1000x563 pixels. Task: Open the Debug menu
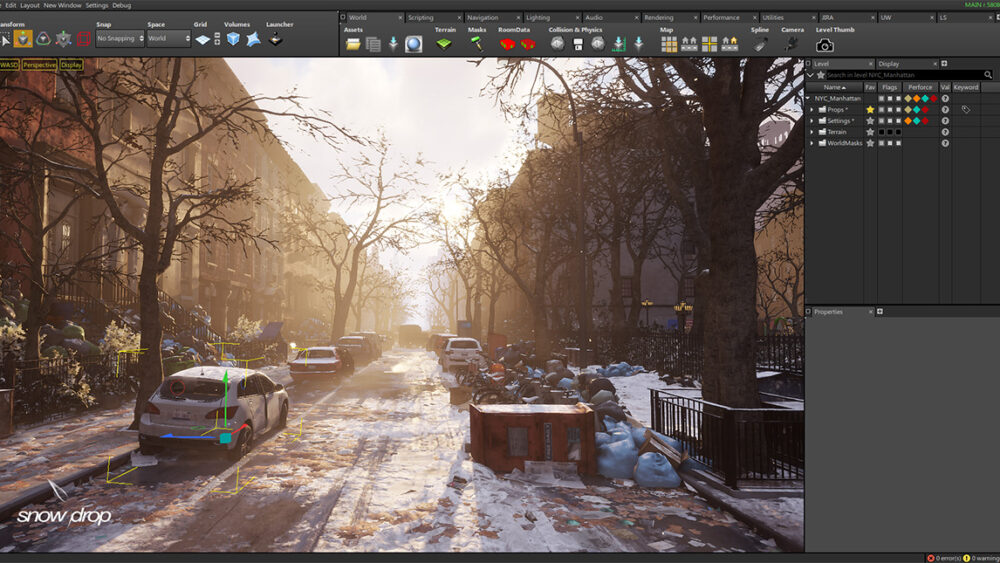click(x=122, y=5)
